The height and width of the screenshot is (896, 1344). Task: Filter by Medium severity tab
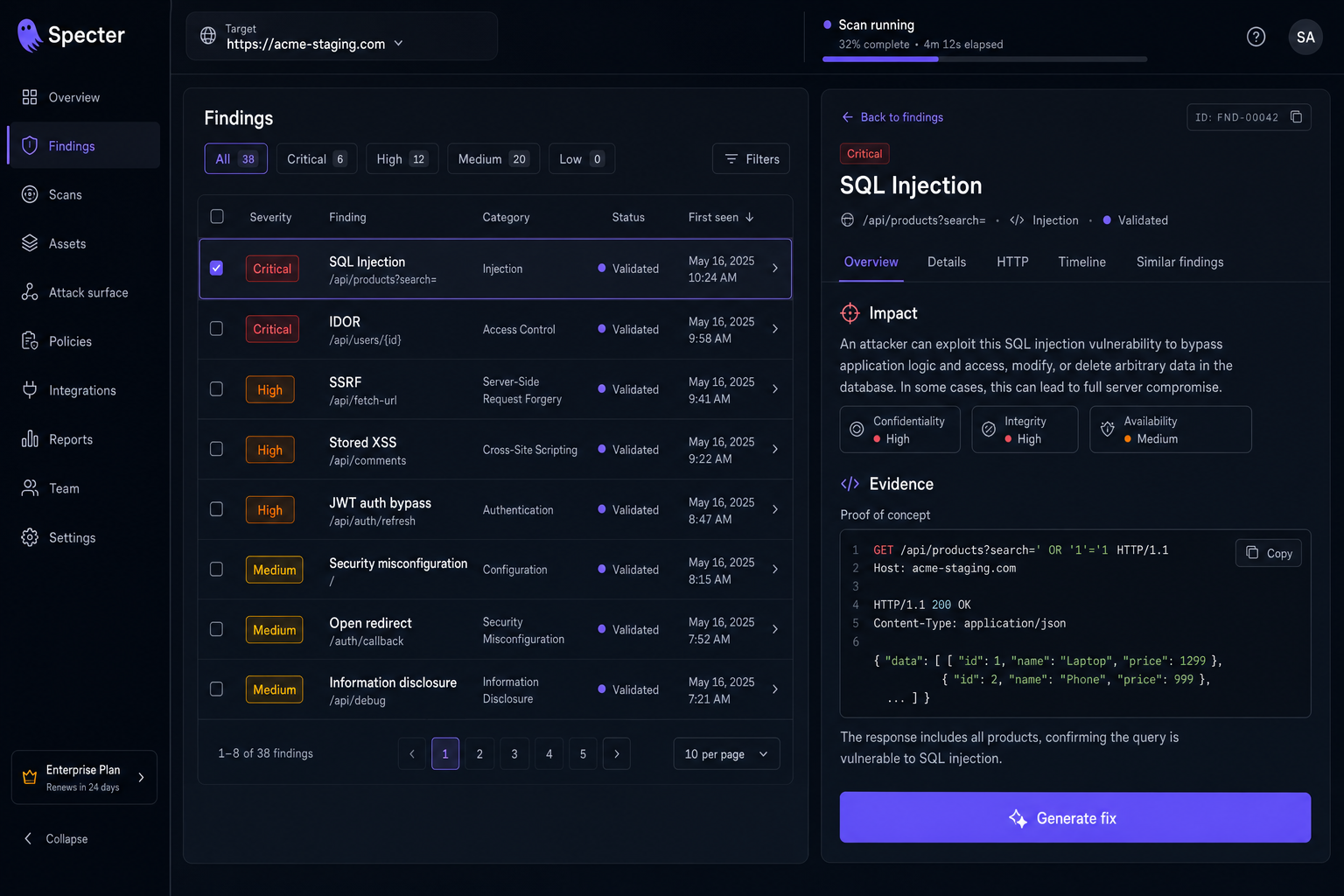point(493,158)
